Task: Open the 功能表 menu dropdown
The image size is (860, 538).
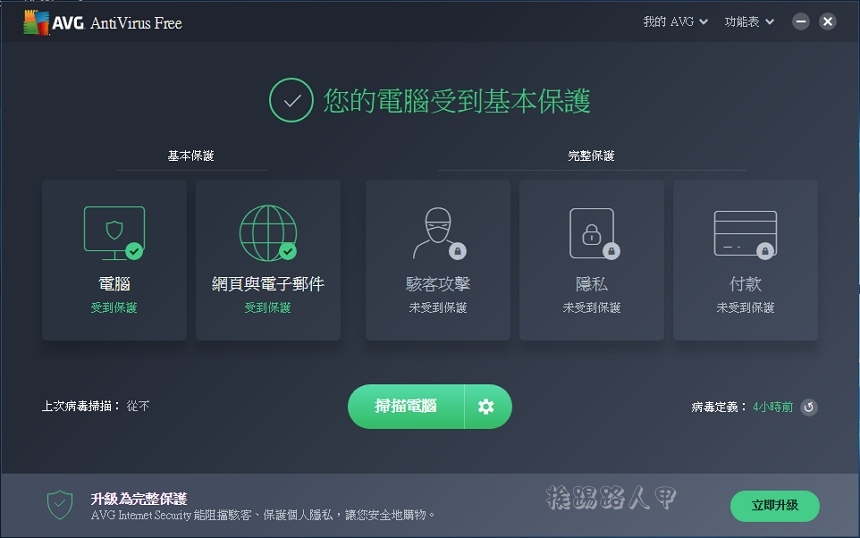Action: 749,22
